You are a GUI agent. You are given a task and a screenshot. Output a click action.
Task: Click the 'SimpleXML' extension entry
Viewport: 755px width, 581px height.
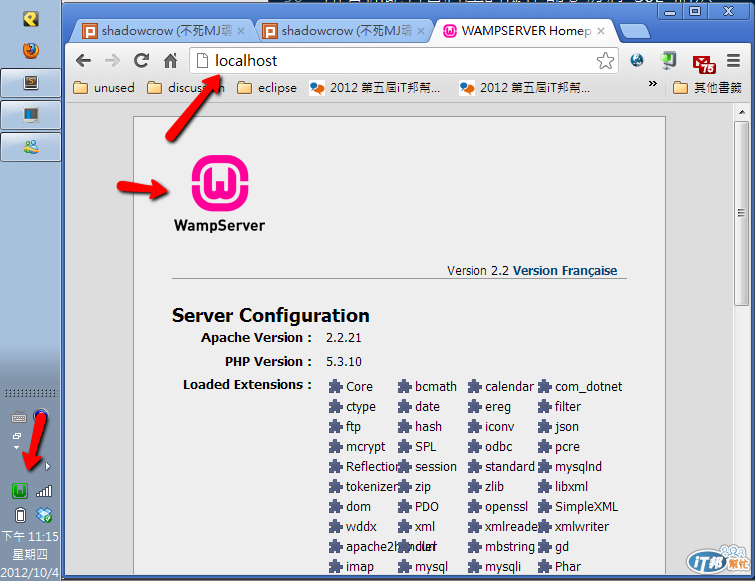tap(578, 507)
